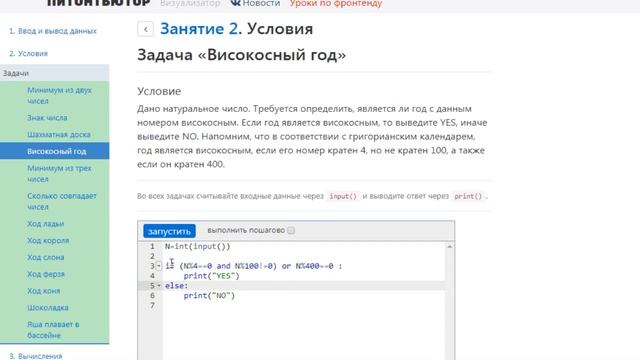
Task: Click the code editor scrollbar up arrow
Action: 449,247
